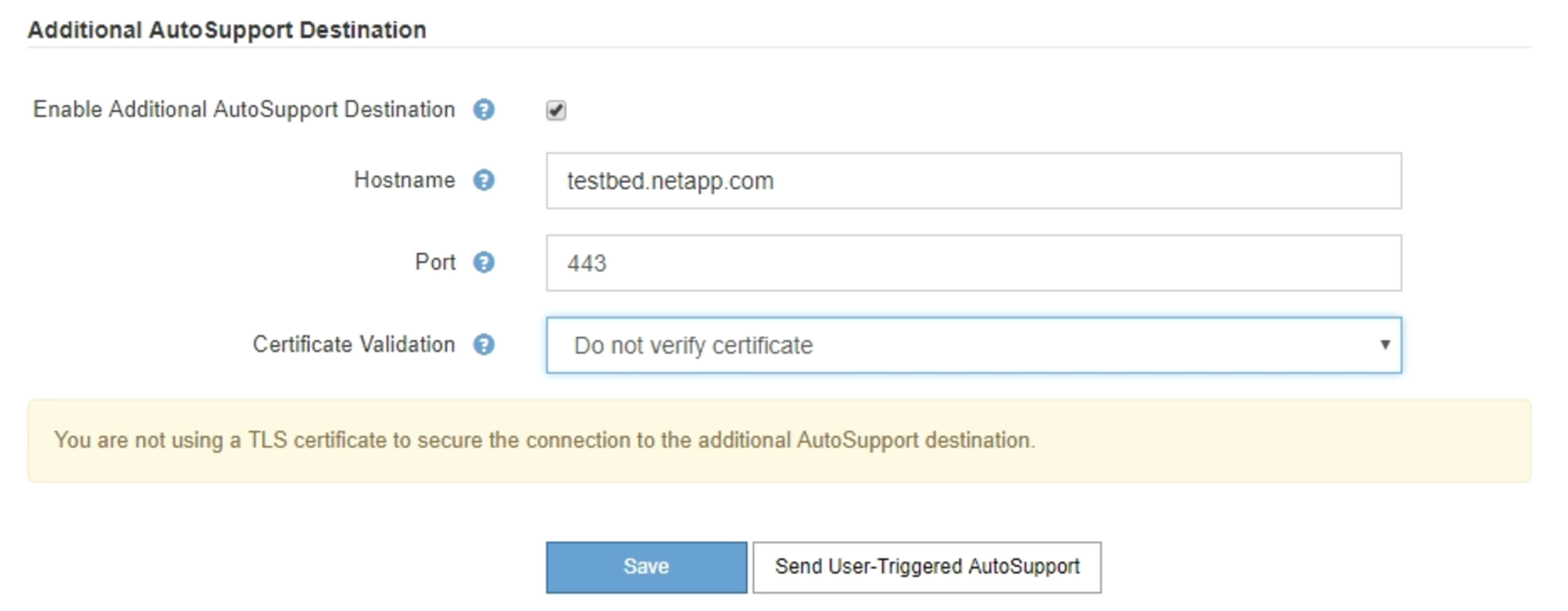Click the Enable Additional AutoSupport Destination label
1568x611 pixels.
point(243,110)
